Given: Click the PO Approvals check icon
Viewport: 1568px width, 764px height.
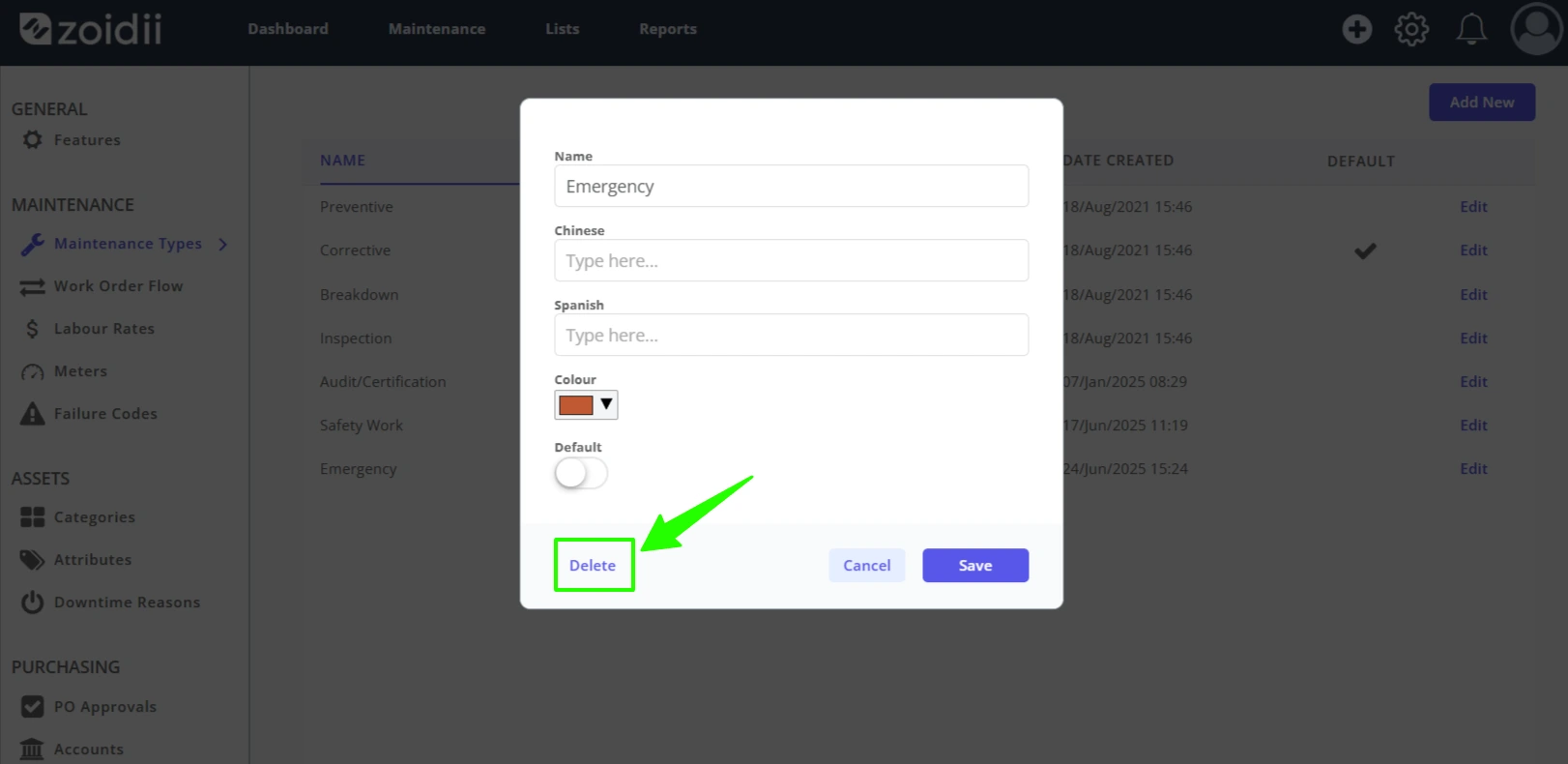Looking at the screenshot, I should (33, 707).
